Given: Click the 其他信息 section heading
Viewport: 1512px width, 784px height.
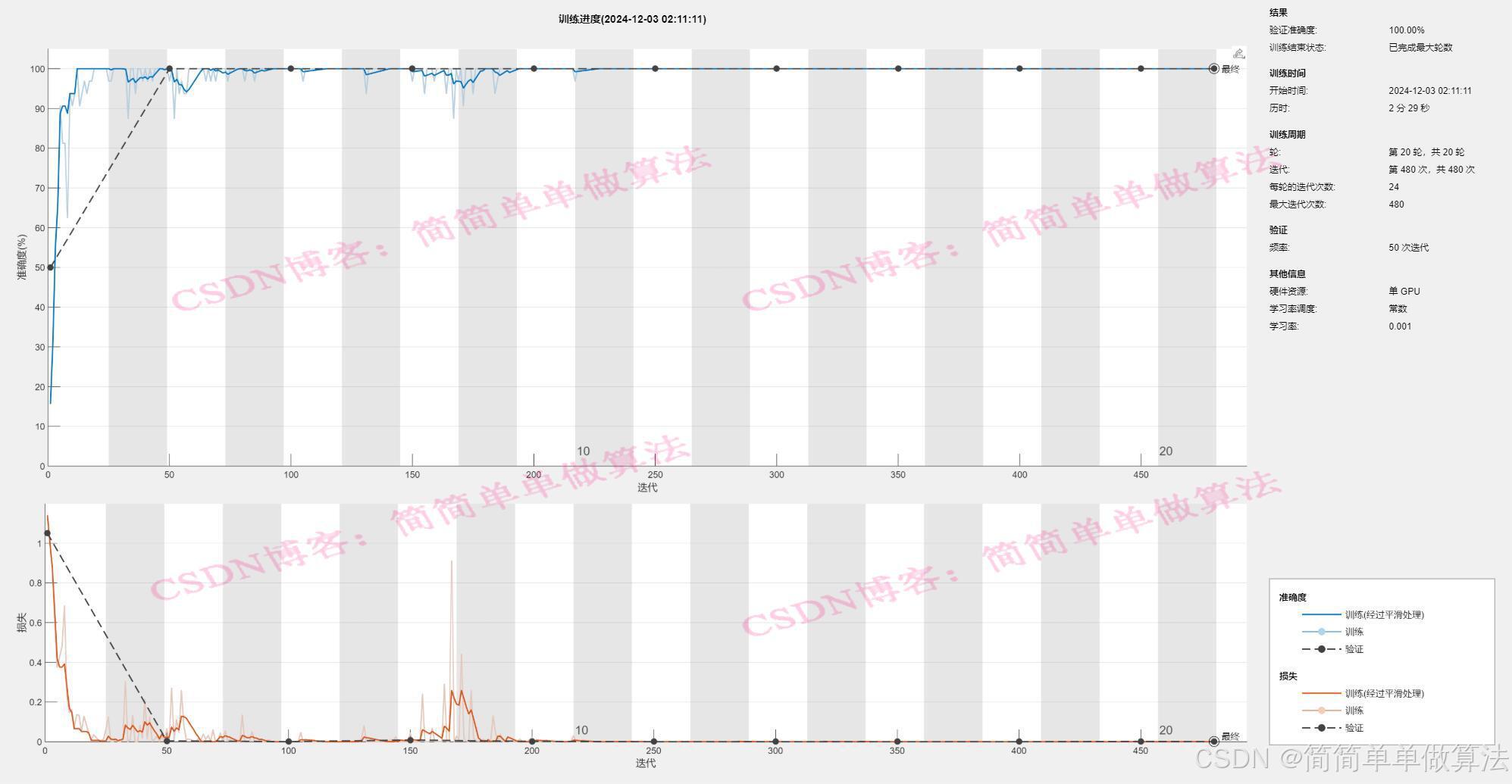Looking at the screenshot, I should [x=1288, y=274].
